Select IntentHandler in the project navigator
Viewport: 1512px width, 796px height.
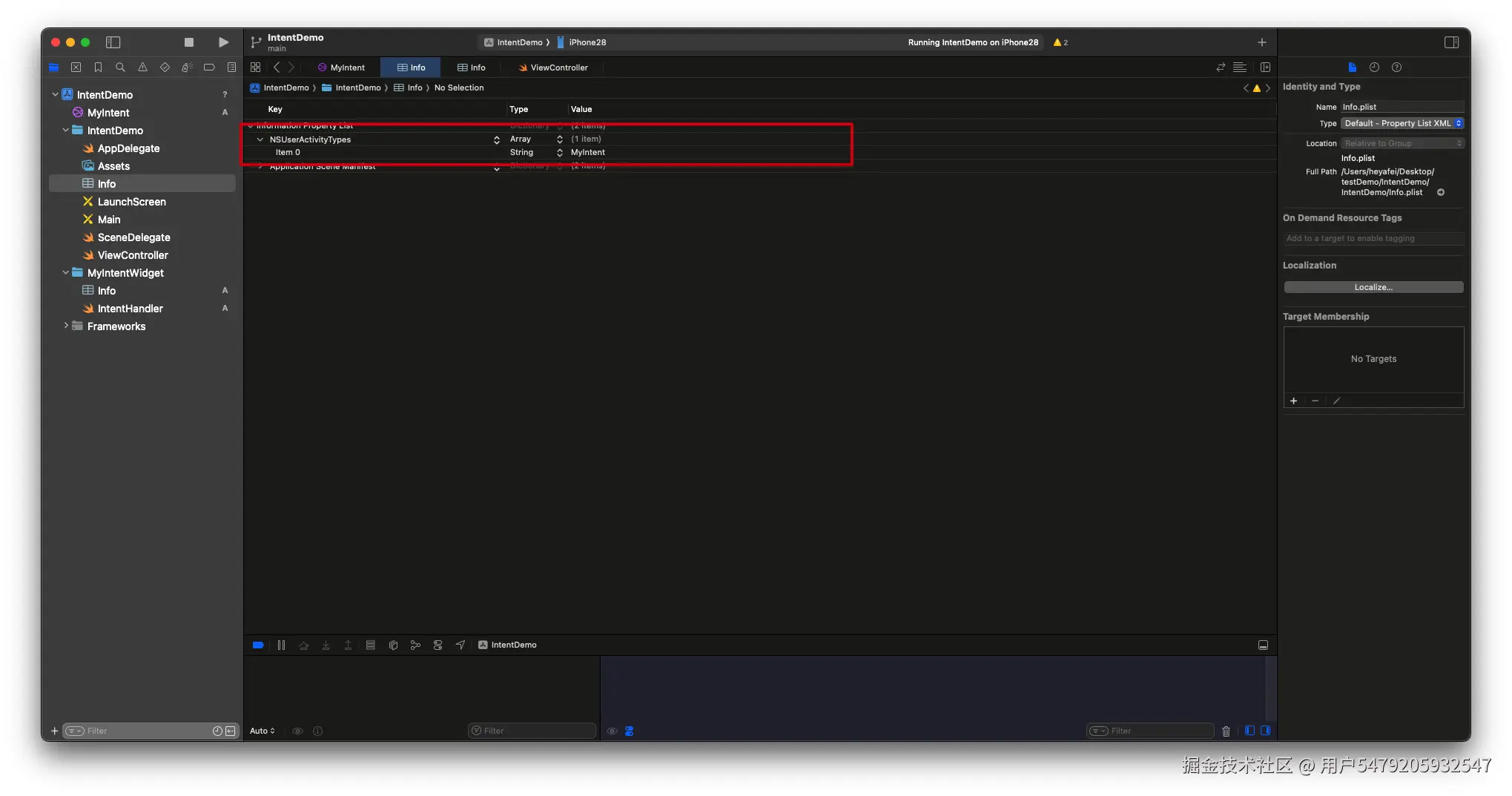129,309
